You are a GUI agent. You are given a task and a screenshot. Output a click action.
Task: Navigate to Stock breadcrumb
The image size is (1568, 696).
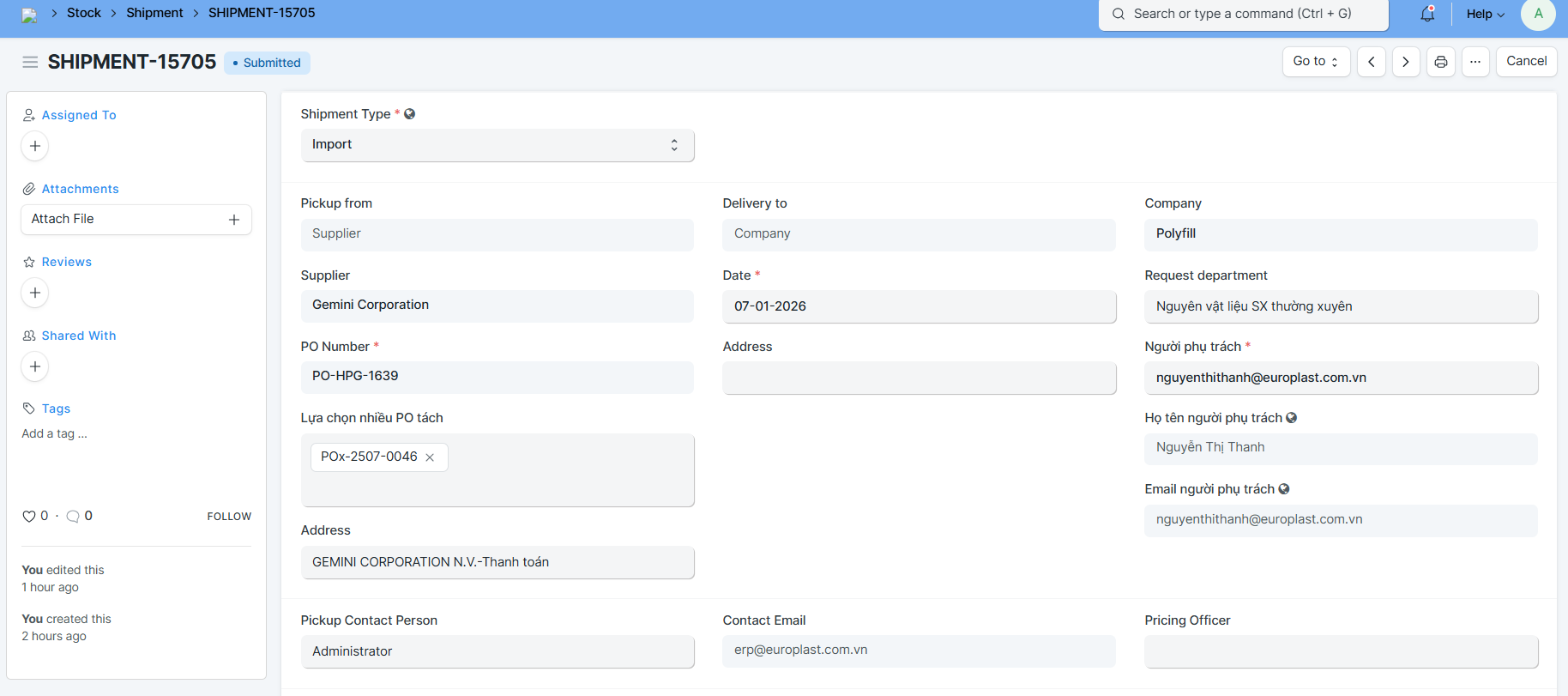tap(84, 13)
